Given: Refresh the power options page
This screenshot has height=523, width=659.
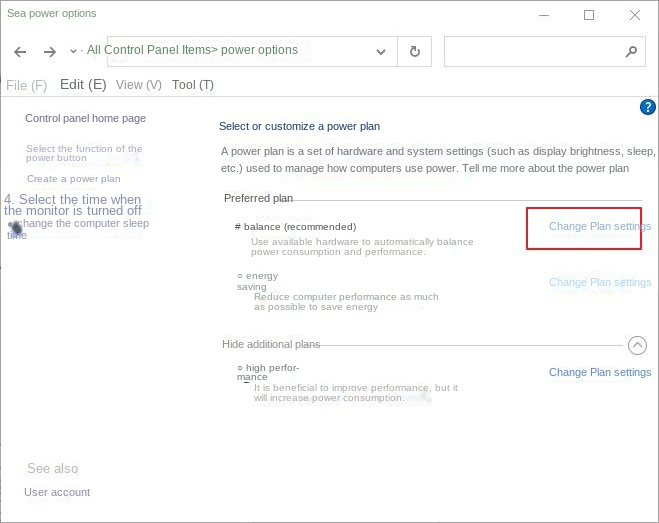Looking at the screenshot, I should [415, 51].
